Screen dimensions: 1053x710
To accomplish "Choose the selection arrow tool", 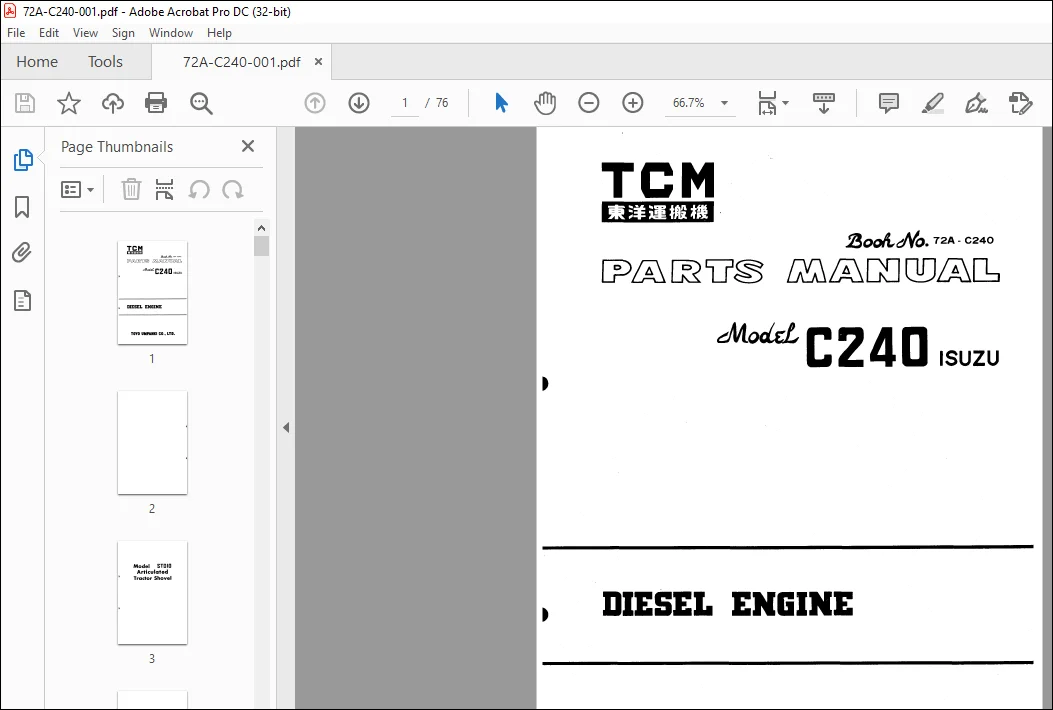I will pos(502,103).
